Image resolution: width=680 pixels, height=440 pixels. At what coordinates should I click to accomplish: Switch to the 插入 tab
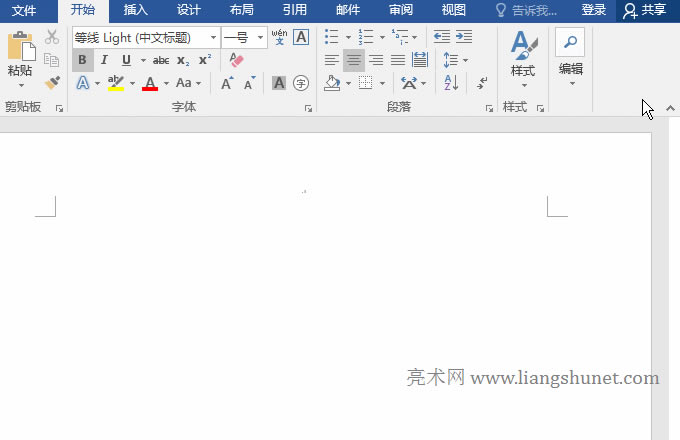click(136, 10)
